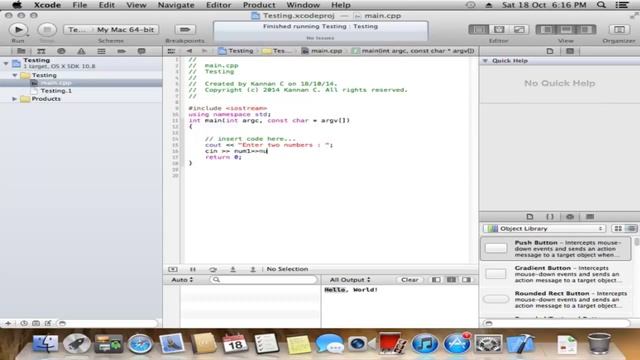
Task: Open Object library tab
Action: [570, 217]
